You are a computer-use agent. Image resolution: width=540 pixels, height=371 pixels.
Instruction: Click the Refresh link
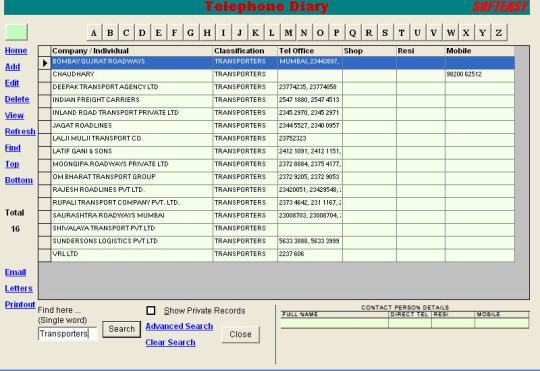coord(20,132)
